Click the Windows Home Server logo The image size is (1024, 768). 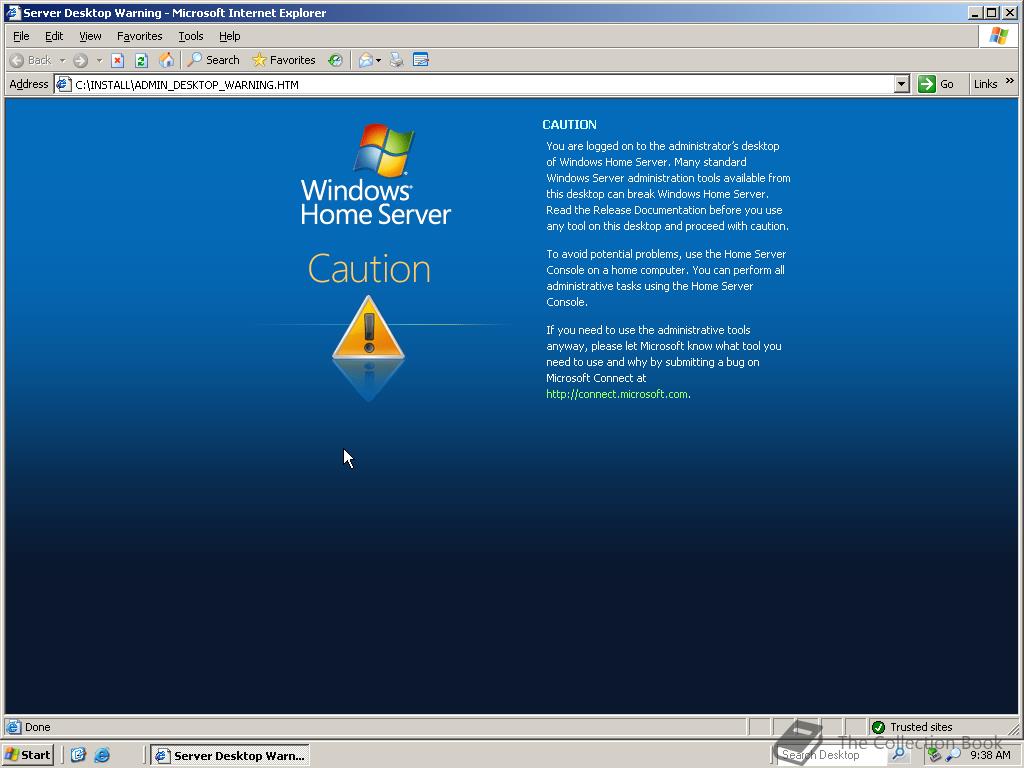pyautogui.click(x=376, y=175)
